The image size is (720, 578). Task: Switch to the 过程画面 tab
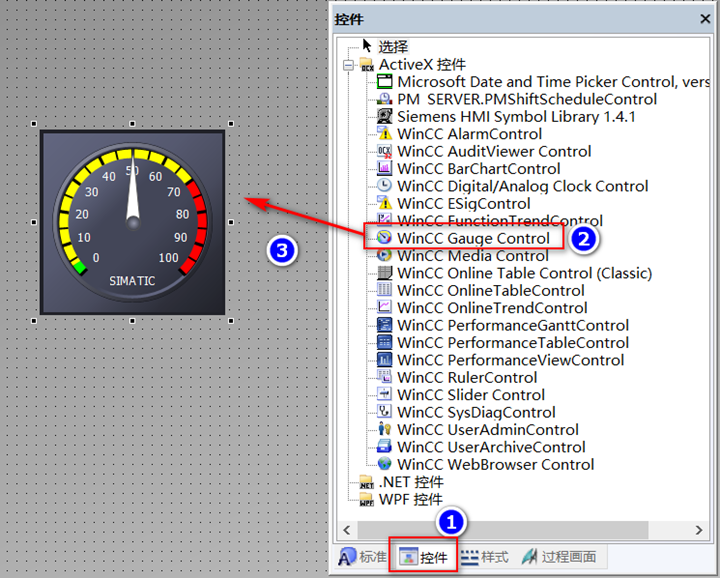559,557
